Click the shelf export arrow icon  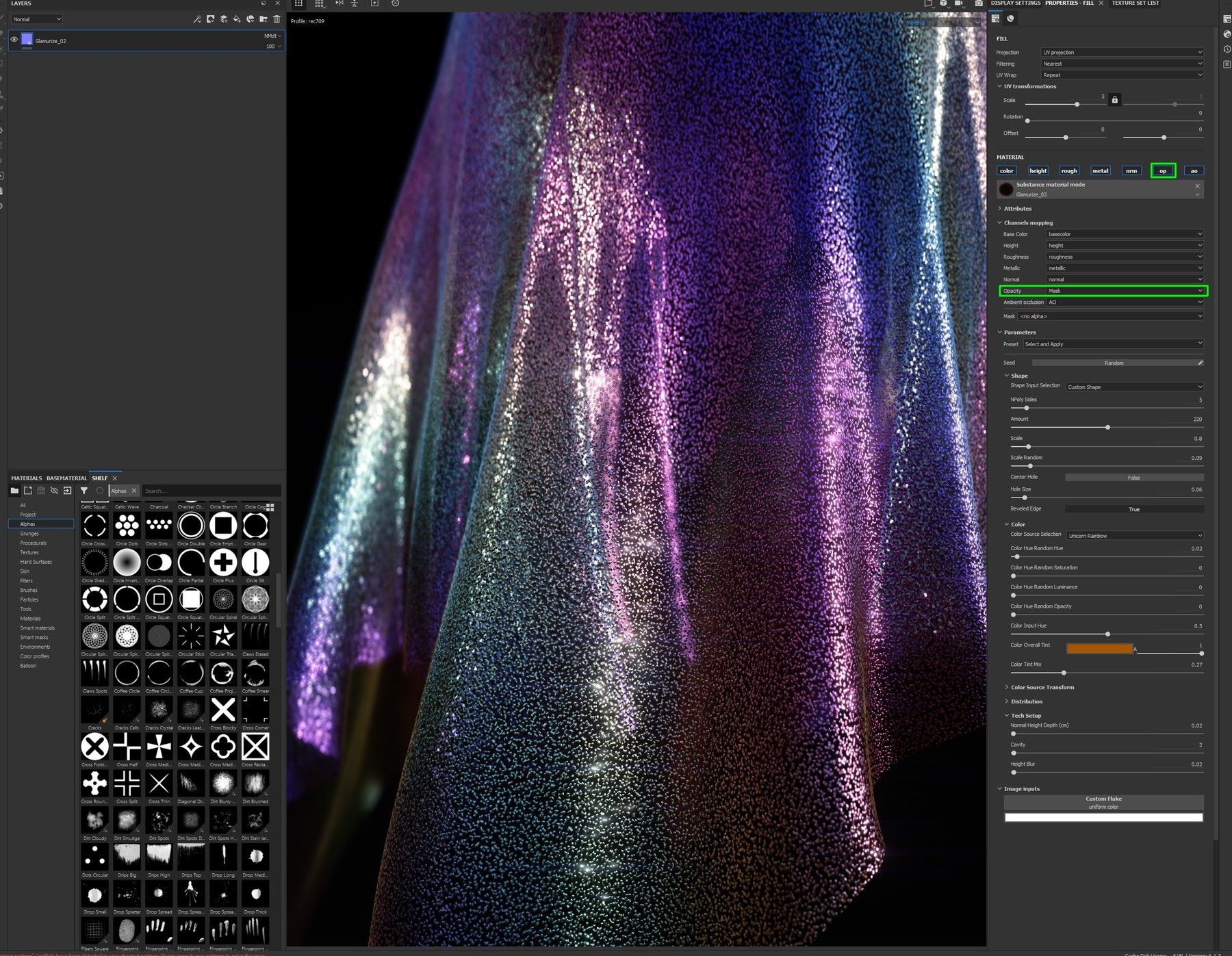tap(67, 491)
